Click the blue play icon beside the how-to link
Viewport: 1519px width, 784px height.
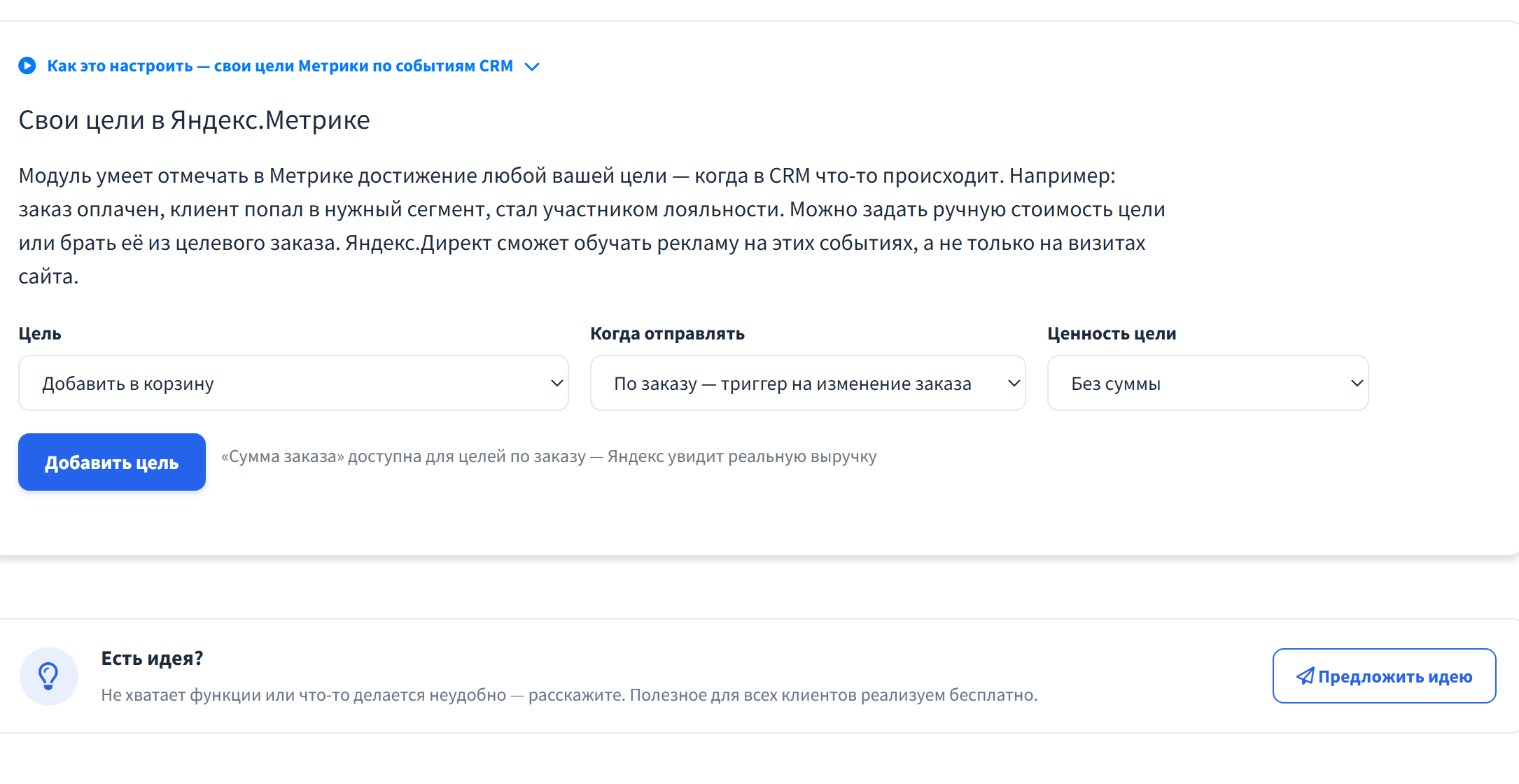(27, 66)
